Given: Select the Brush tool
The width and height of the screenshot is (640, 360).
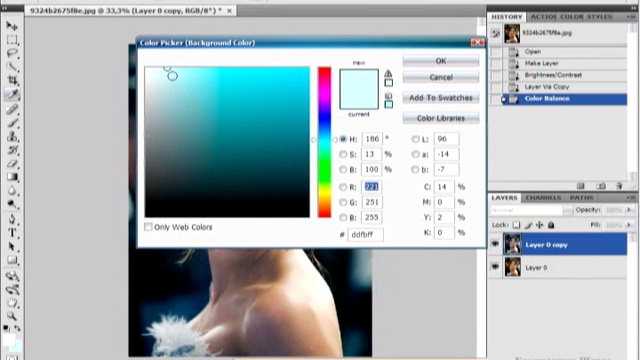Looking at the screenshot, I should [x=12, y=122].
